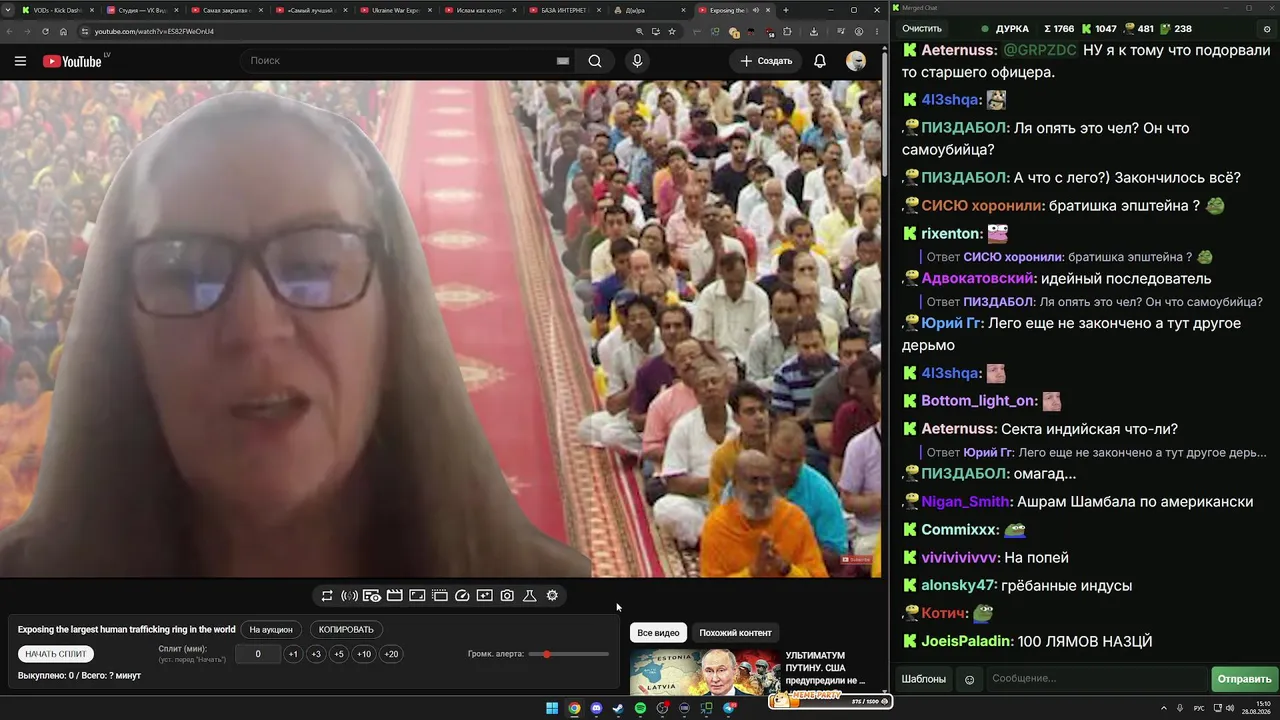The image size is (1280, 720).
Task: Open Discord from the taskbar
Action: pyautogui.click(x=597, y=709)
